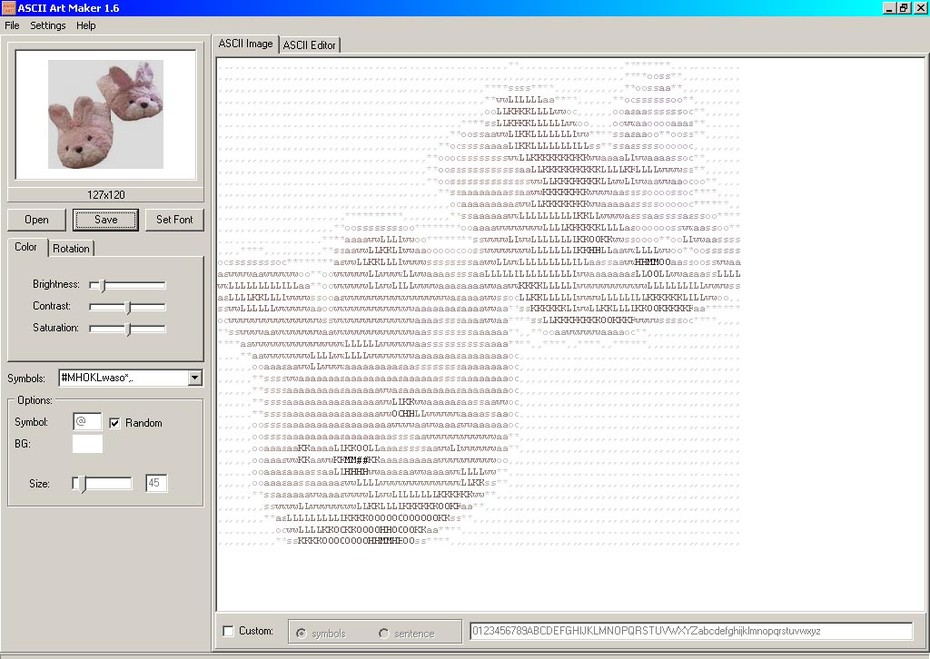Switch to the ASCII Image tab
The height and width of the screenshot is (659, 930).
(x=246, y=44)
